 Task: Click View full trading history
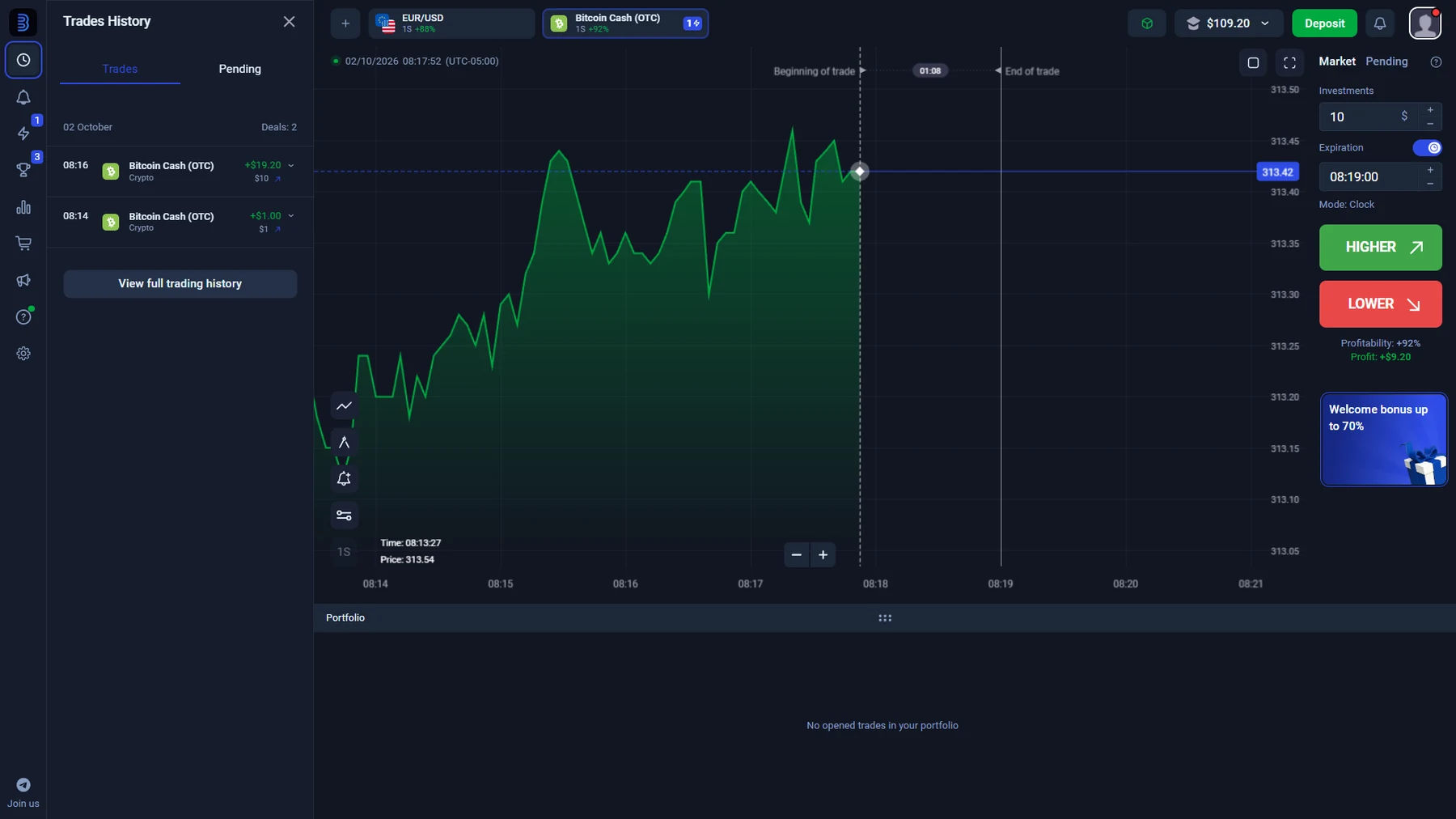(180, 284)
